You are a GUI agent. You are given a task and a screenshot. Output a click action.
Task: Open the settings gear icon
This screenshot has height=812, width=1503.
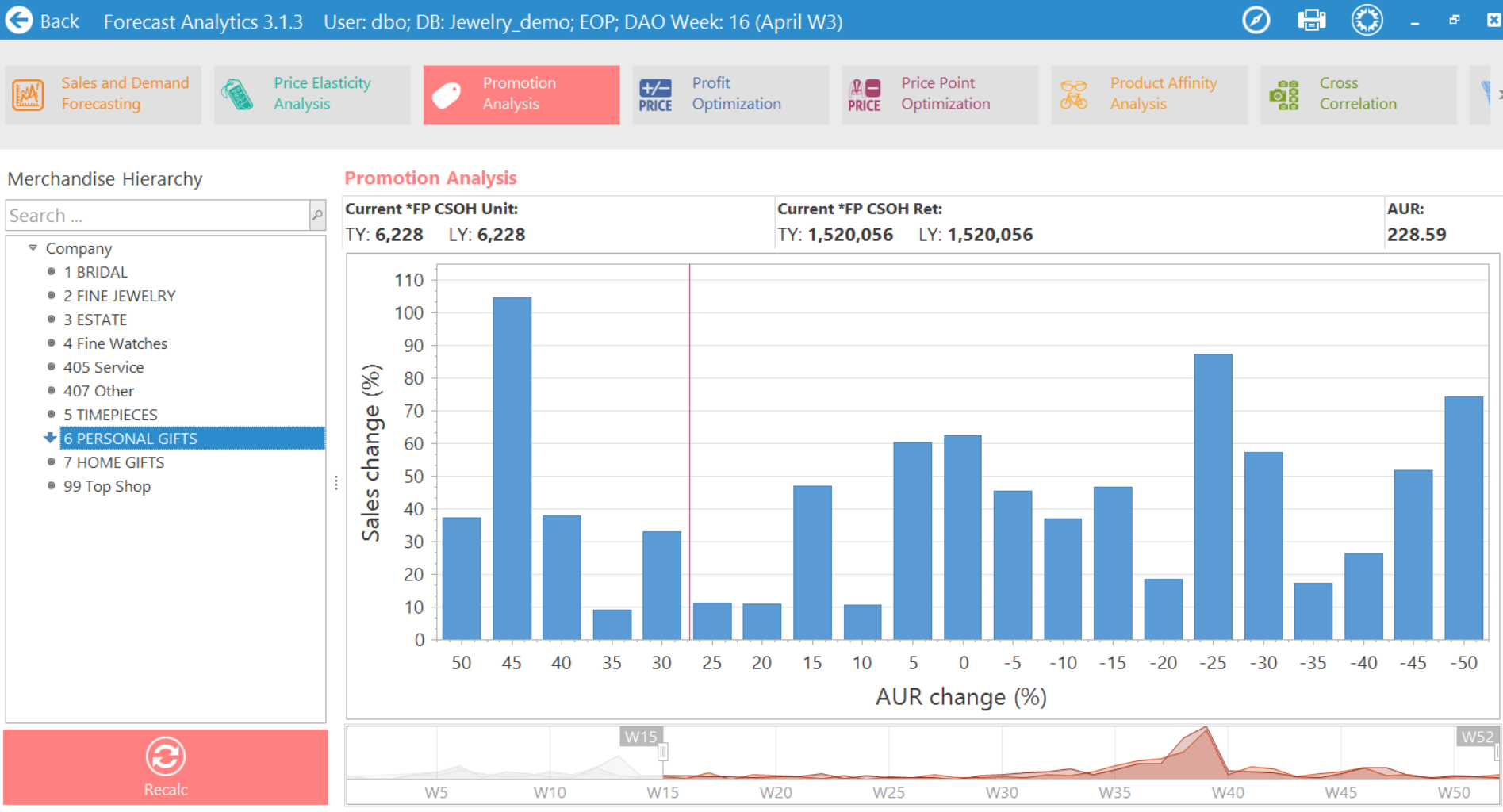pyautogui.click(x=1367, y=21)
